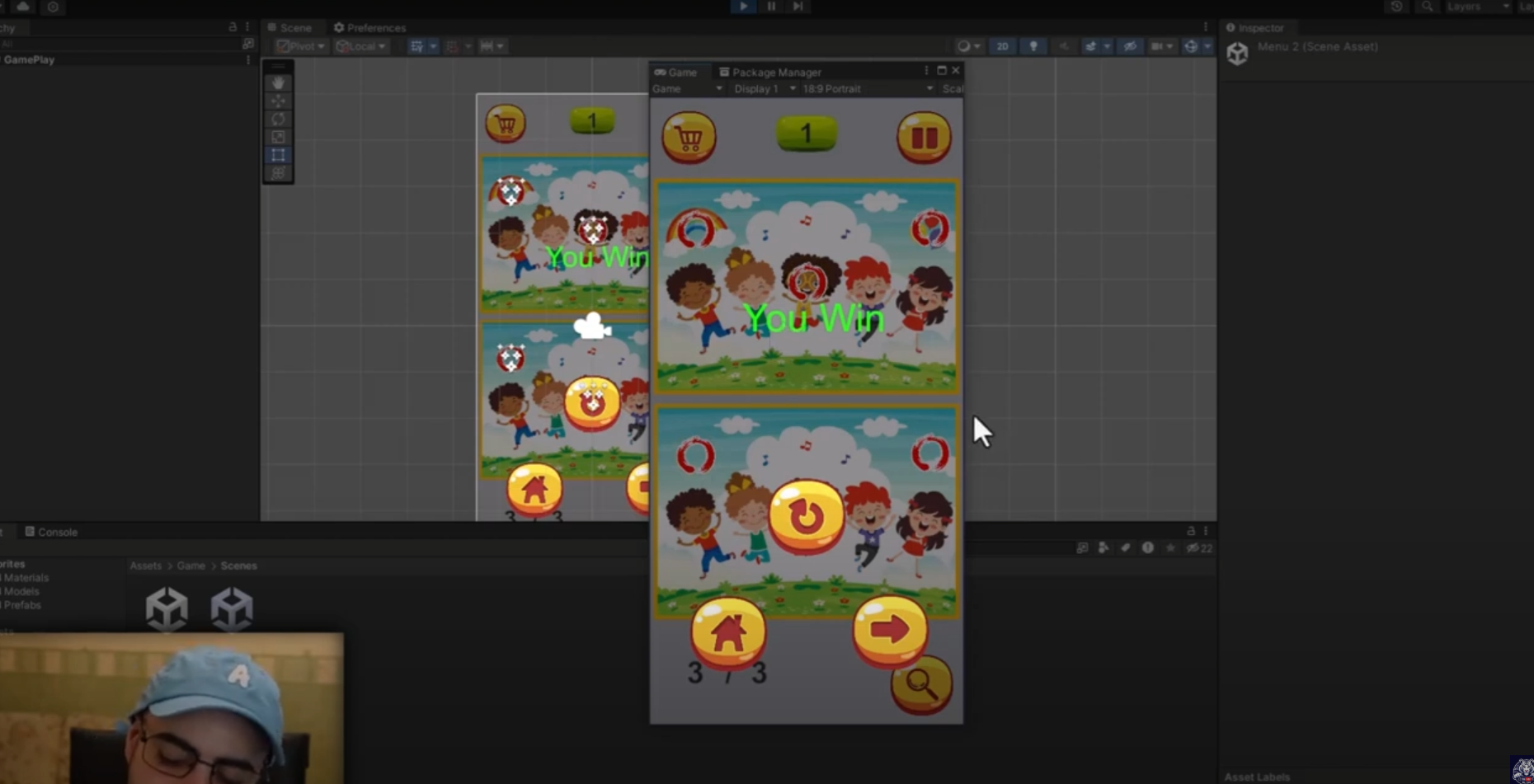
Task: Toggle scene effects button
Action: [1091, 46]
